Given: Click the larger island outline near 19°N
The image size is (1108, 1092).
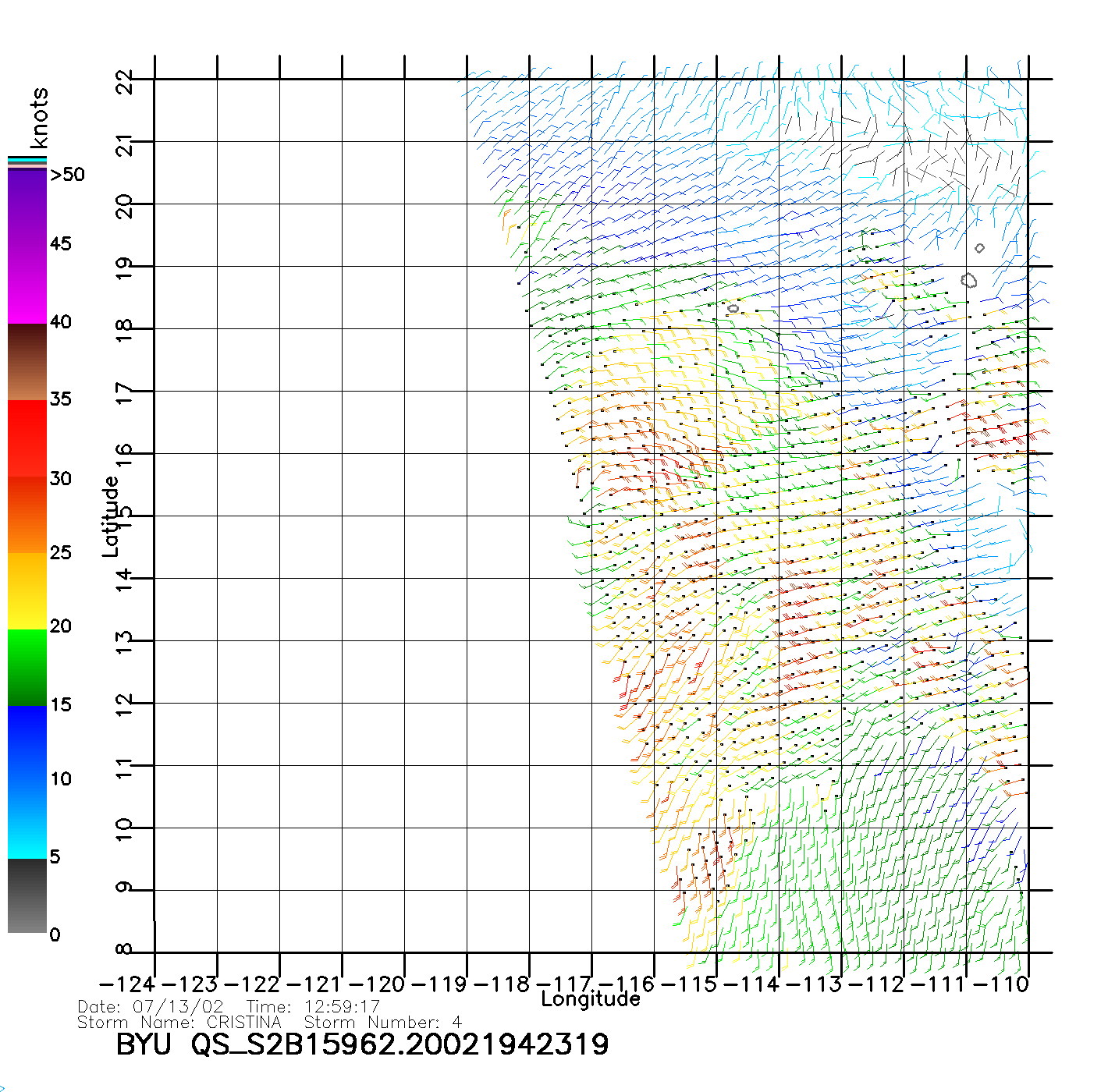Looking at the screenshot, I should [x=969, y=280].
